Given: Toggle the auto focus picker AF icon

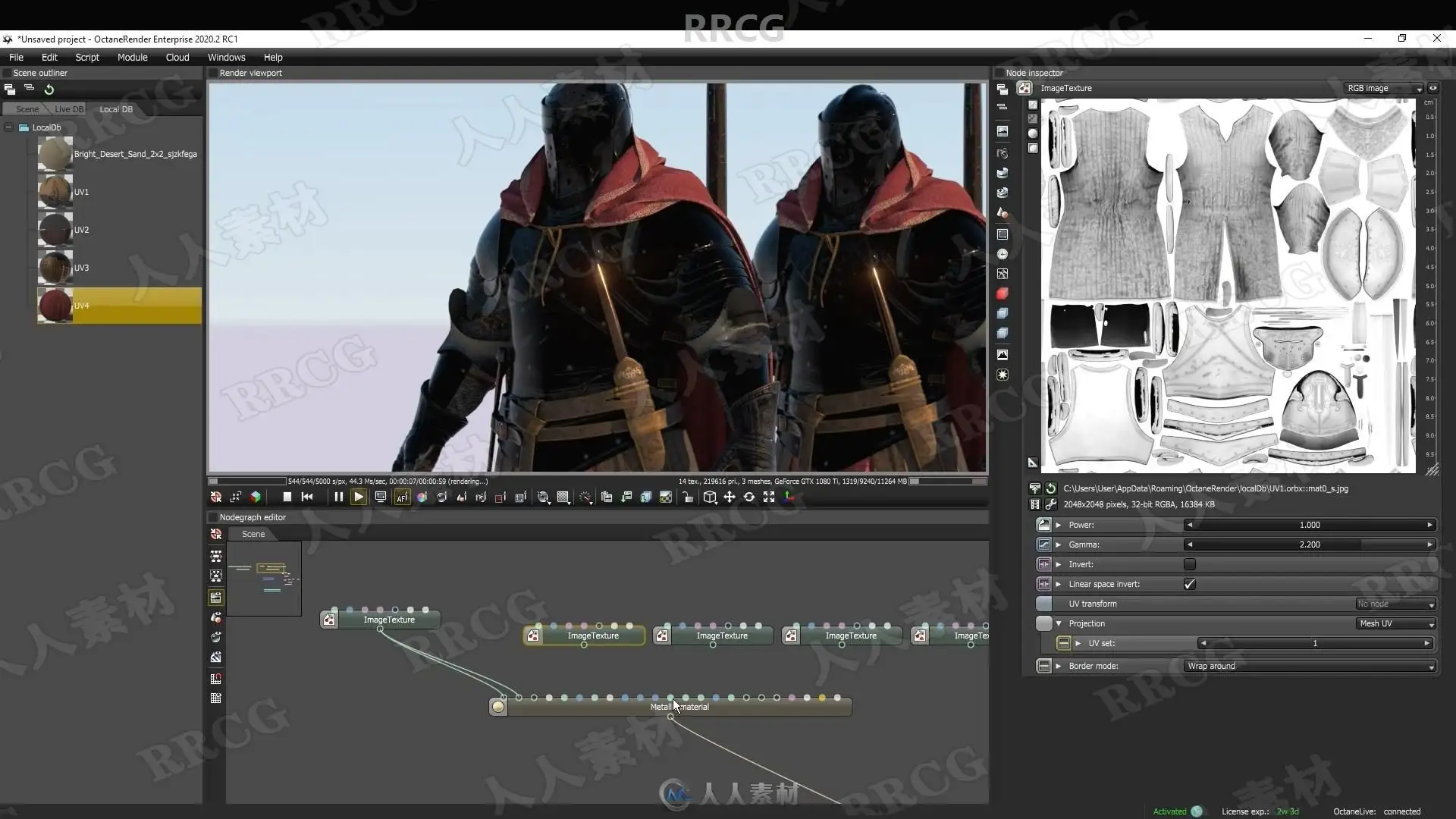Looking at the screenshot, I should click(x=402, y=497).
